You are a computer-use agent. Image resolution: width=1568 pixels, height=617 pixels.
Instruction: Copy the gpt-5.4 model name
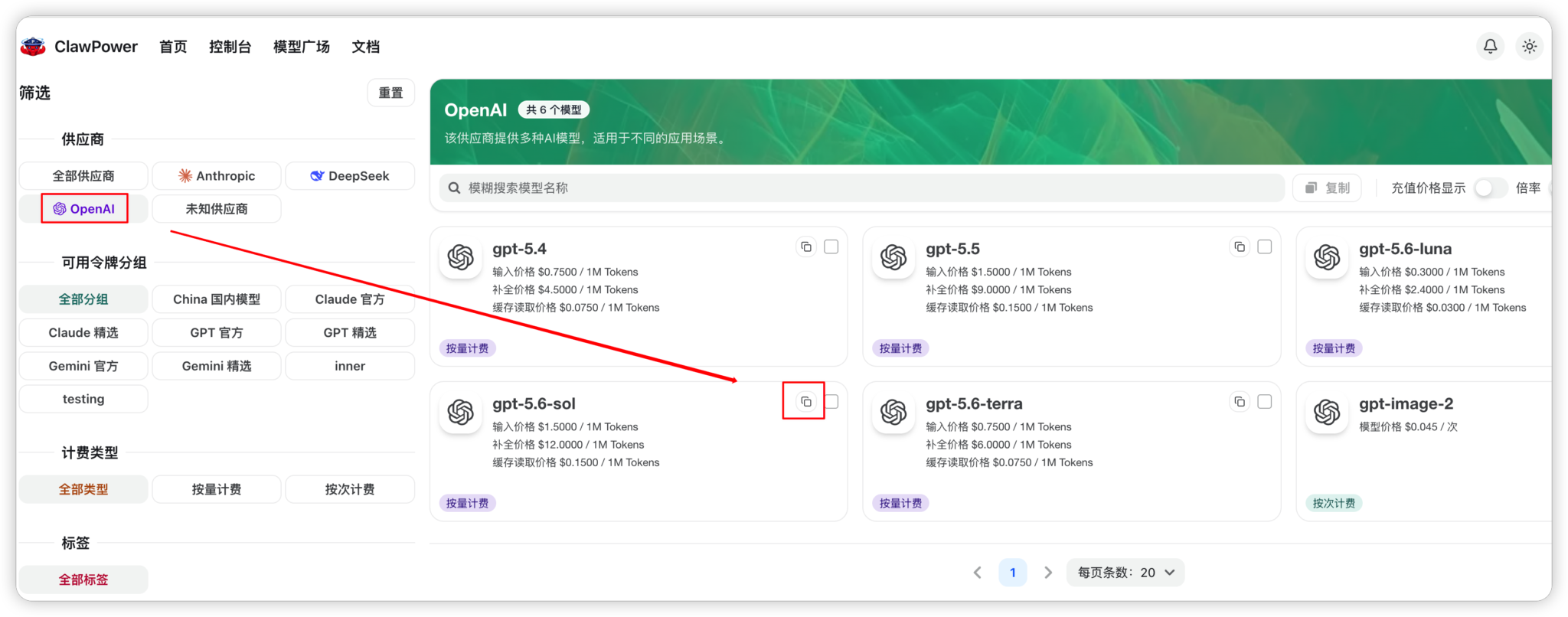[806, 246]
